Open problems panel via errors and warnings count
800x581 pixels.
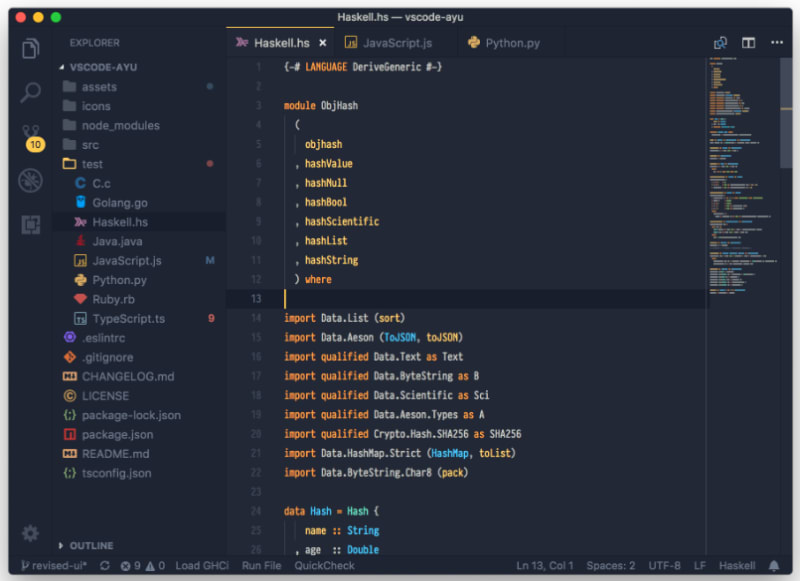[142, 566]
